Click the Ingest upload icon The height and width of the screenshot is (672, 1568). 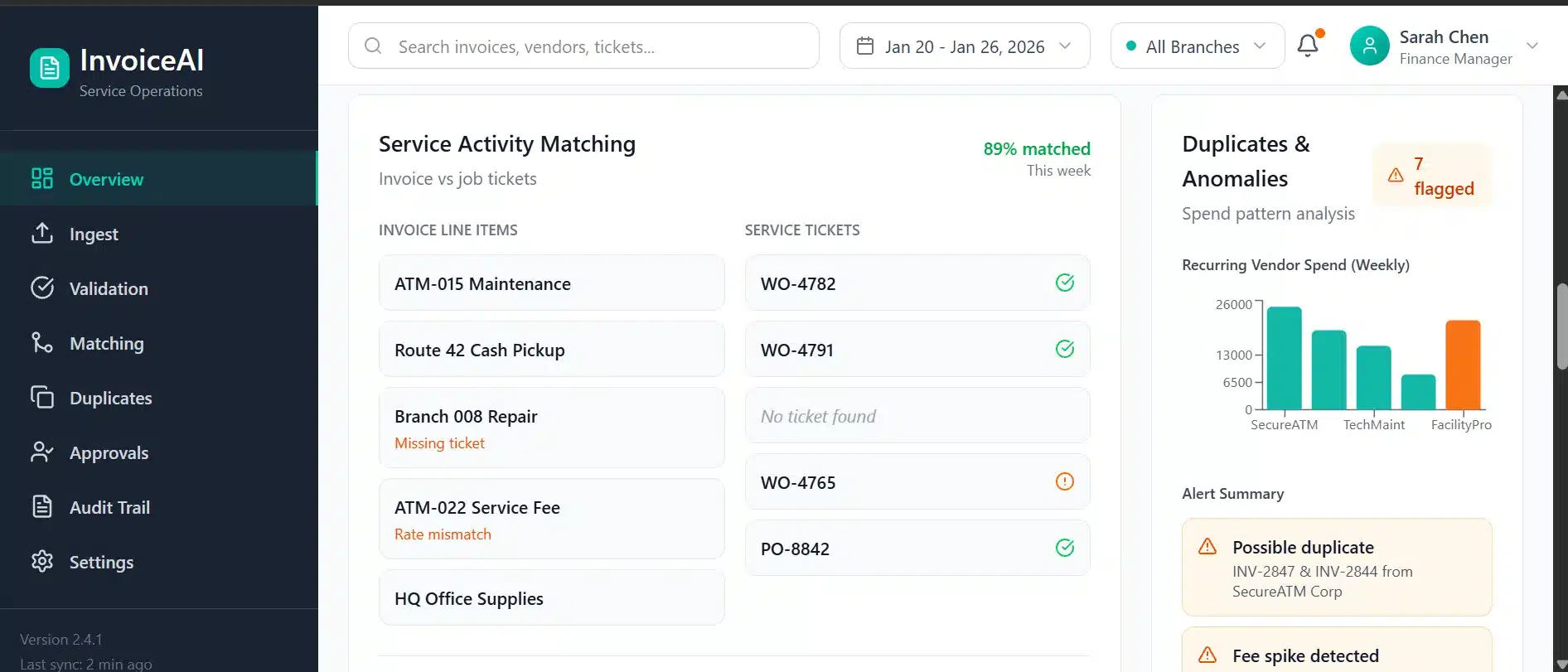[x=42, y=233]
